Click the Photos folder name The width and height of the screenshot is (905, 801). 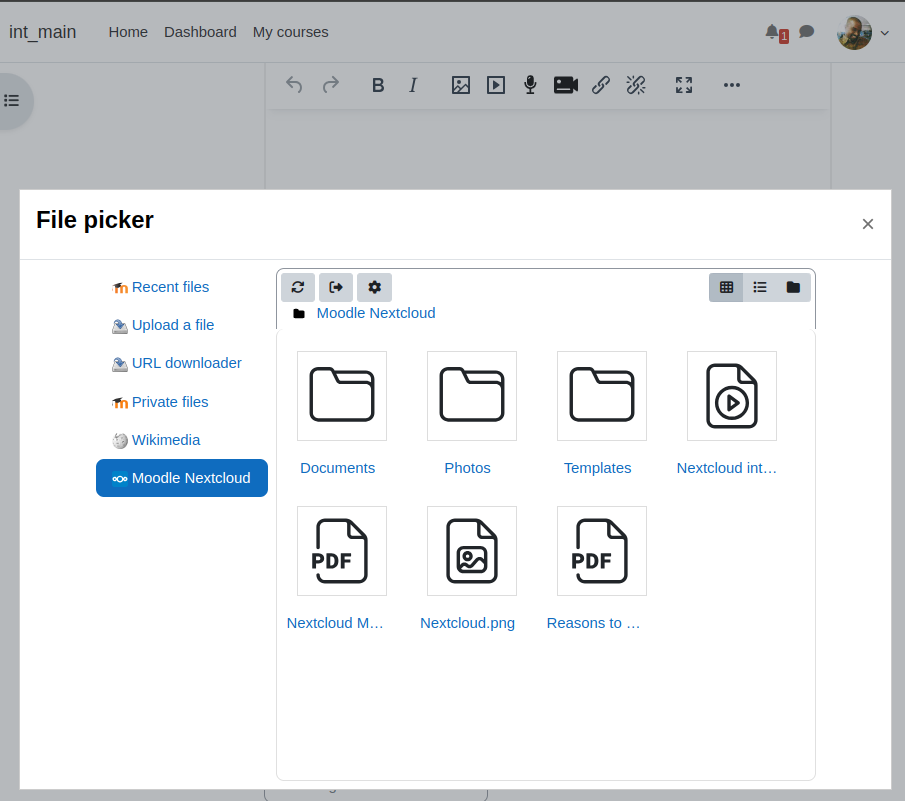pyautogui.click(x=468, y=468)
